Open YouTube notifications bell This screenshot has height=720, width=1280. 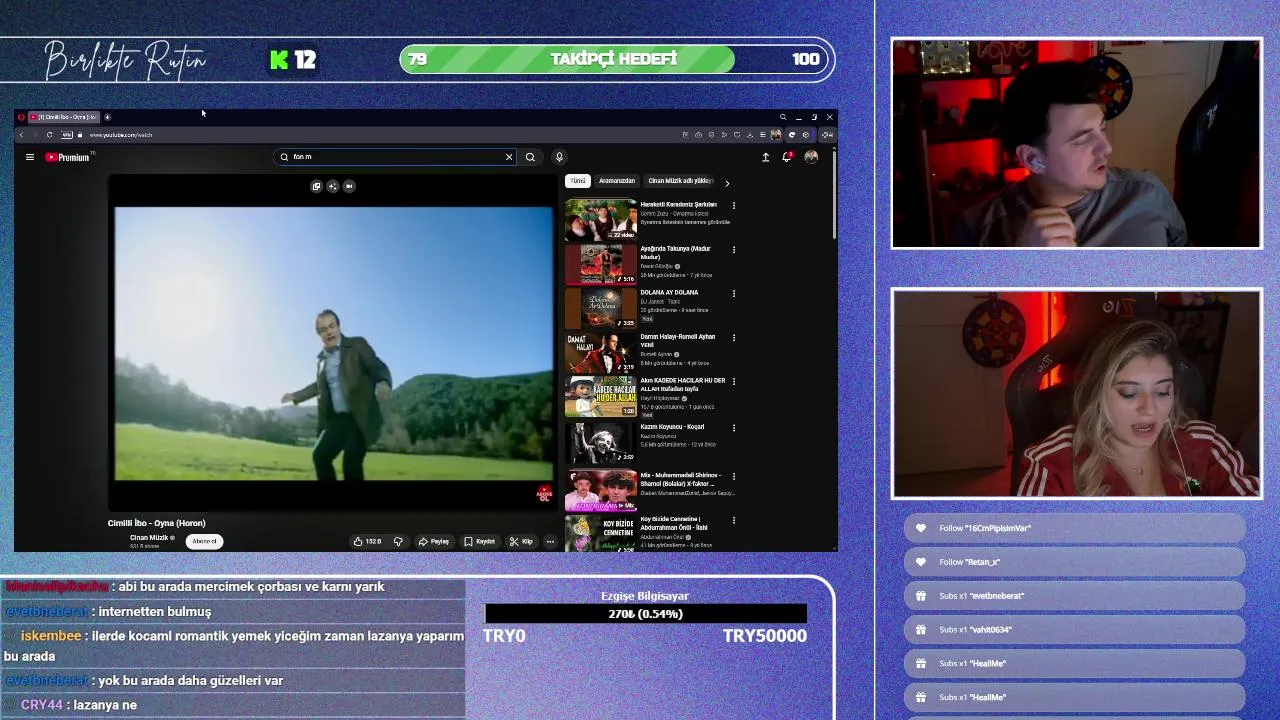coord(787,157)
